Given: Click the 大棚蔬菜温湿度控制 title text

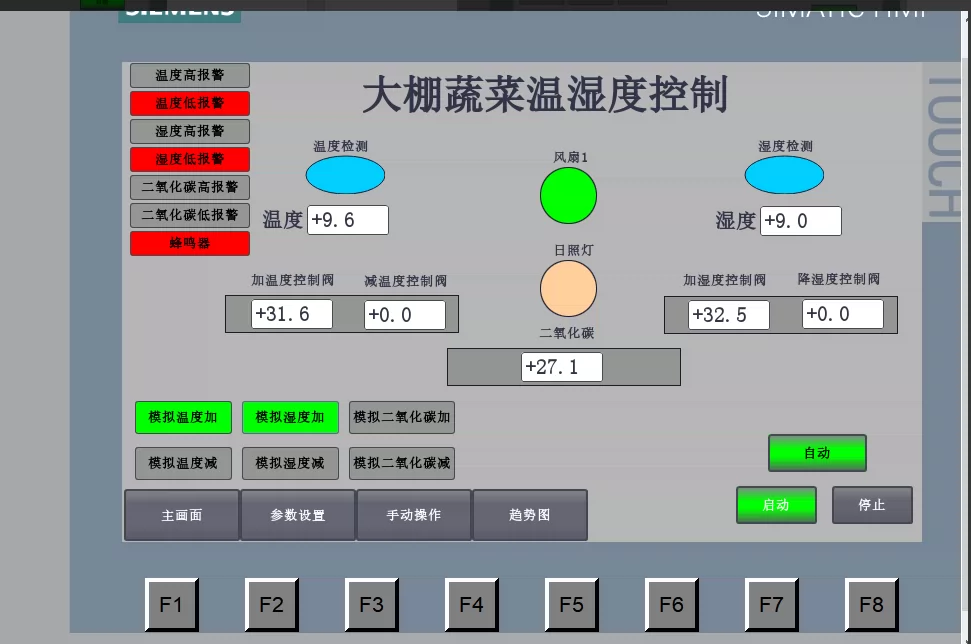Looking at the screenshot, I should pyautogui.click(x=545, y=95).
